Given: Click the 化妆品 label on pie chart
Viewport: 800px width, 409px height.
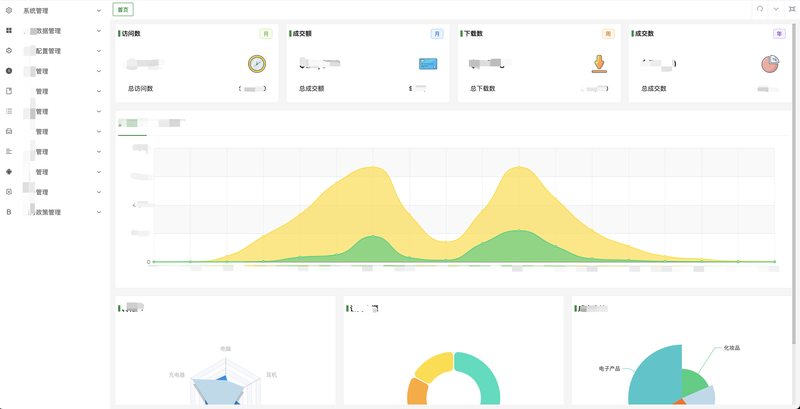Looking at the screenshot, I should pos(732,348).
